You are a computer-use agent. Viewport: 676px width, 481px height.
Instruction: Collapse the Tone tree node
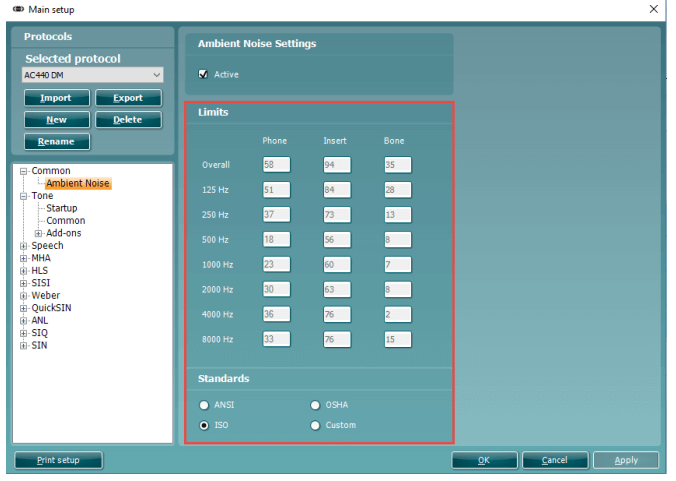(x=24, y=196)
